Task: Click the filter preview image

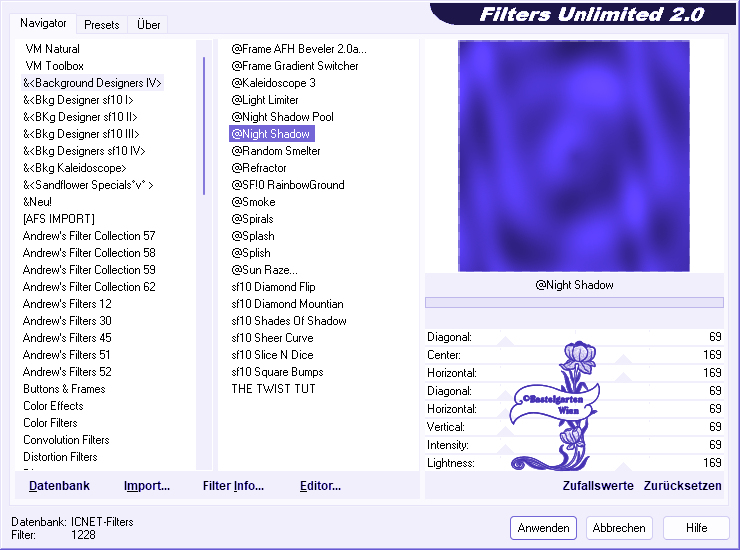Action: [574, 156]
